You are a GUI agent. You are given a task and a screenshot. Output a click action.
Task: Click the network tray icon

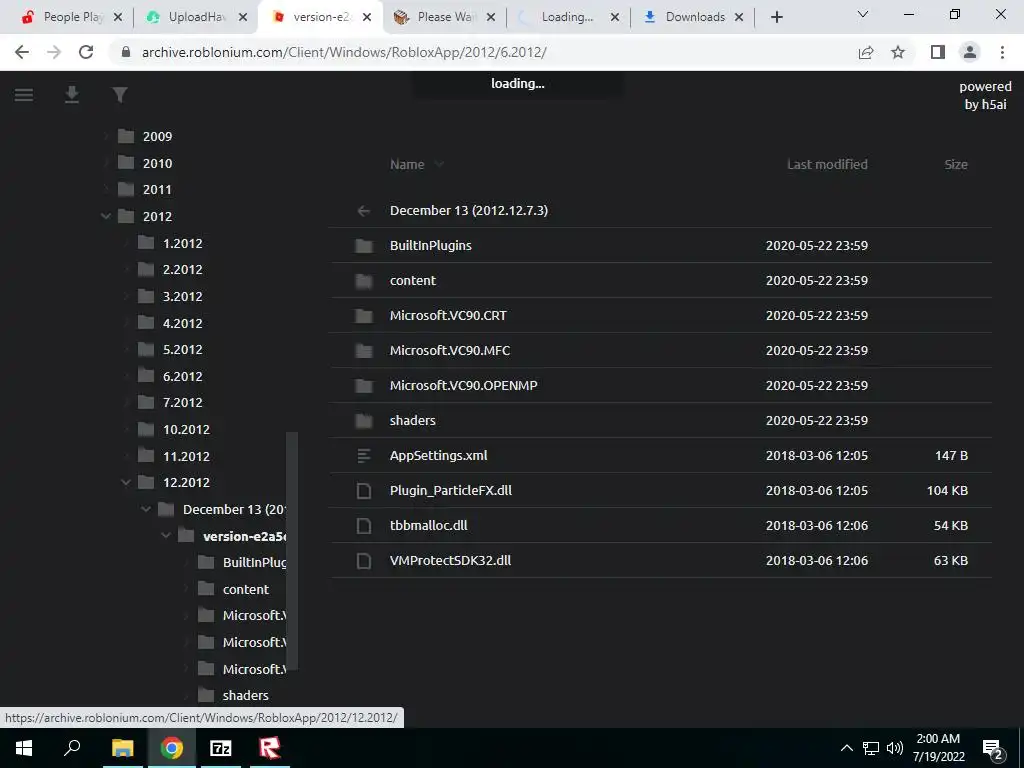tap(871, 748)
